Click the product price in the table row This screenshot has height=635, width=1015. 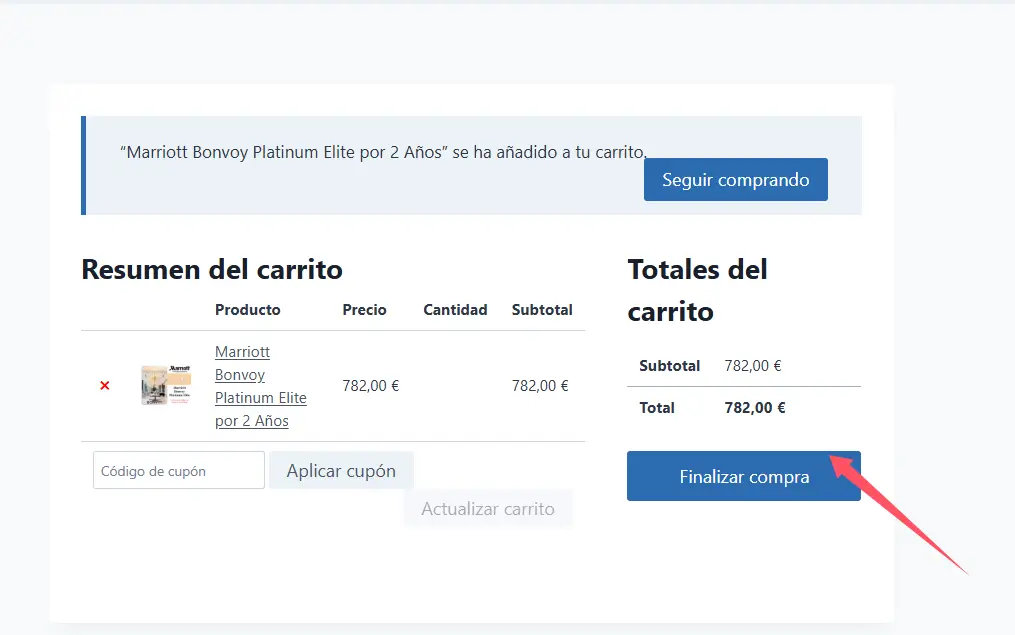[370, 385]
